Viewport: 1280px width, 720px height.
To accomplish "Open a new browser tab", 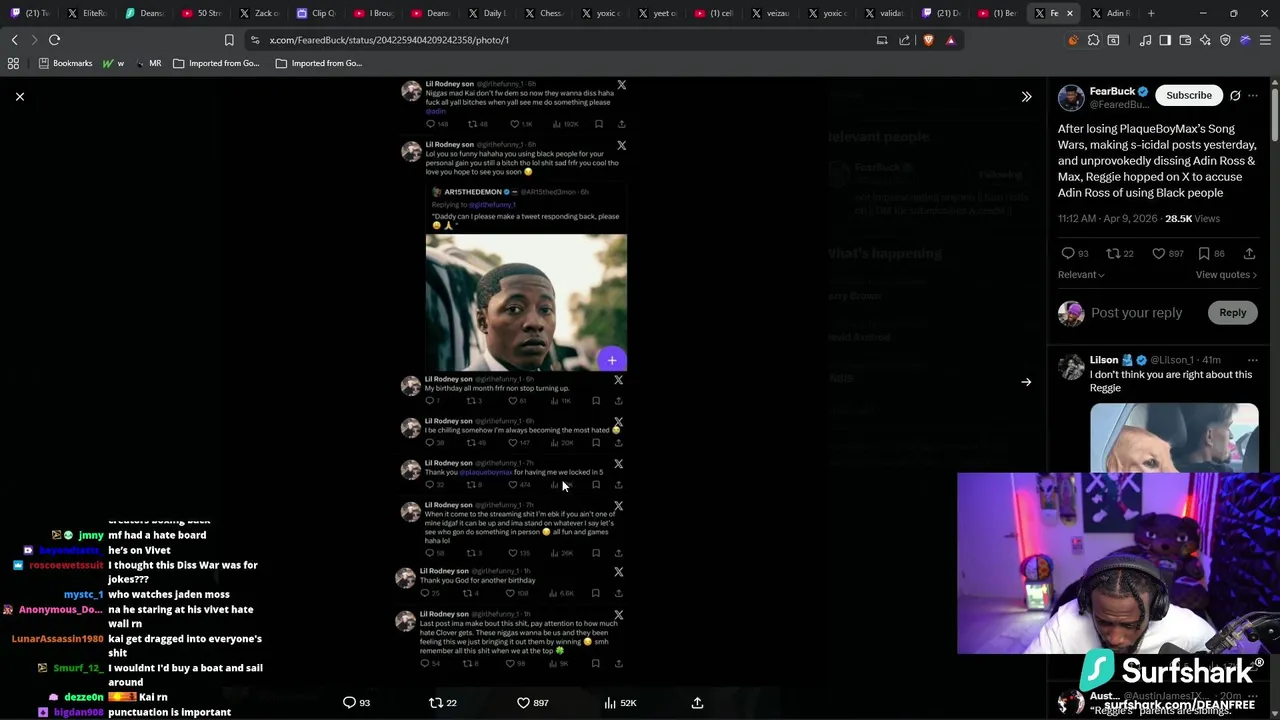I will (1151, 13).
